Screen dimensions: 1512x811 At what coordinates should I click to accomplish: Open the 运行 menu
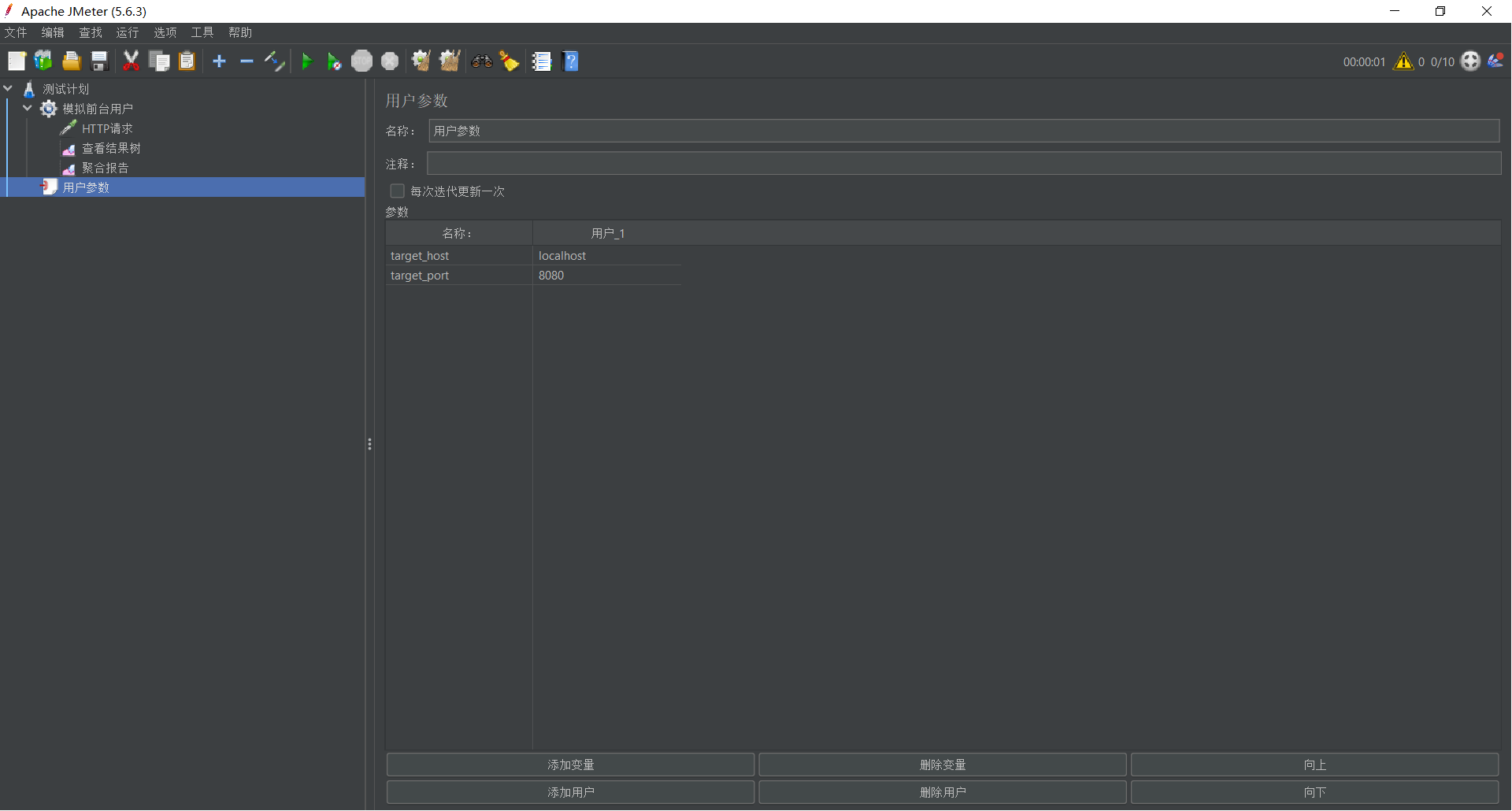click(x=128, y=32)
